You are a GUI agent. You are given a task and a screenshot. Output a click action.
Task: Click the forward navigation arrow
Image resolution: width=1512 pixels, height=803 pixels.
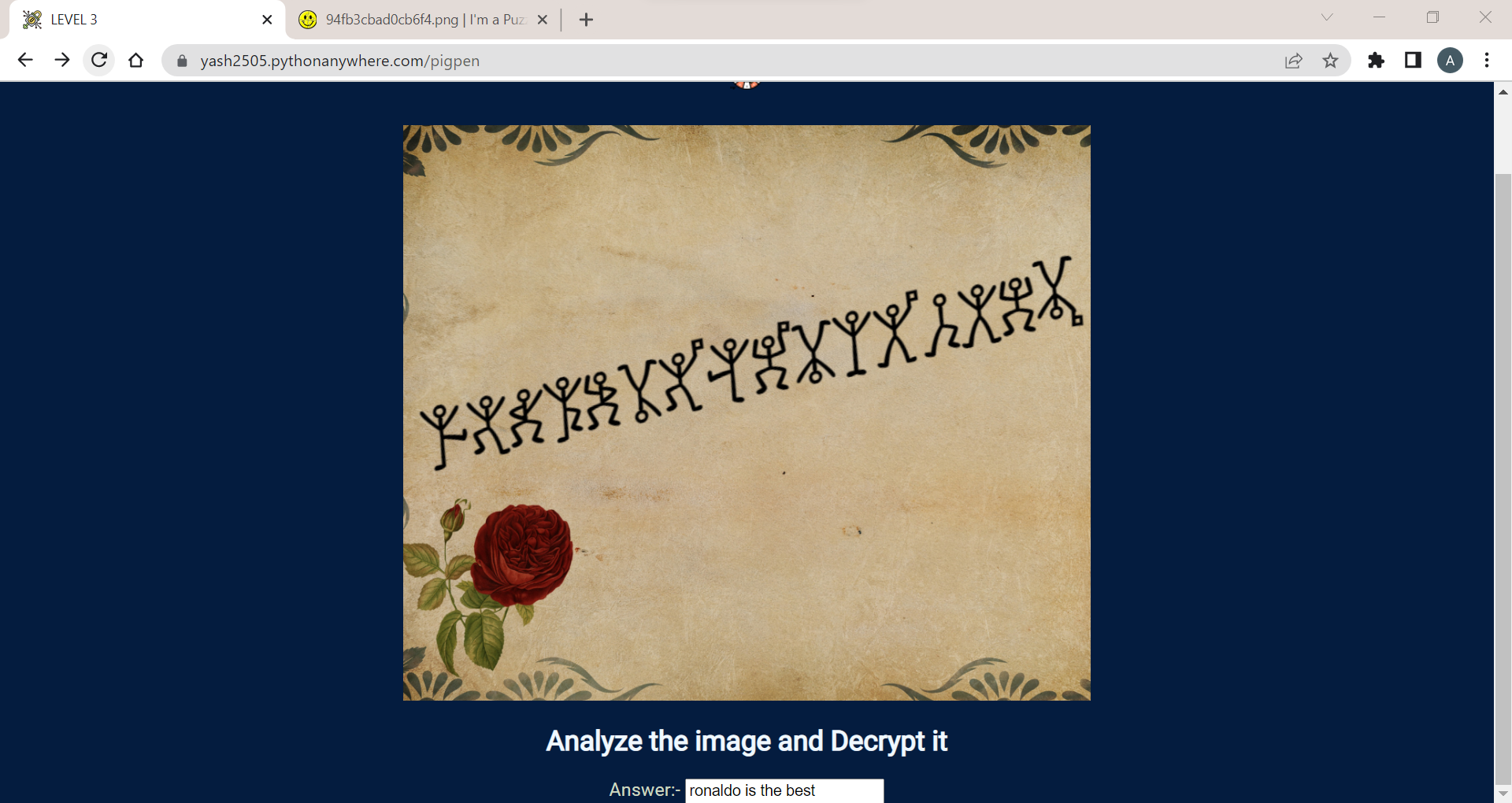point(62,60)
